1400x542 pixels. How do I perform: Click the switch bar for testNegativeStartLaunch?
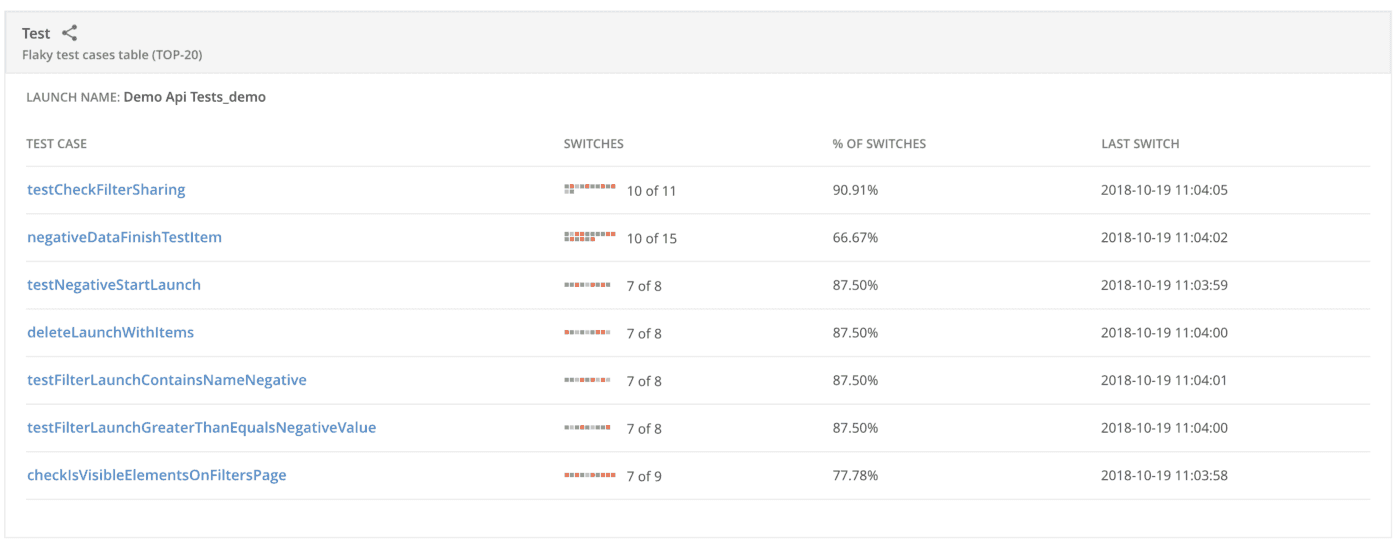(587, 285)
